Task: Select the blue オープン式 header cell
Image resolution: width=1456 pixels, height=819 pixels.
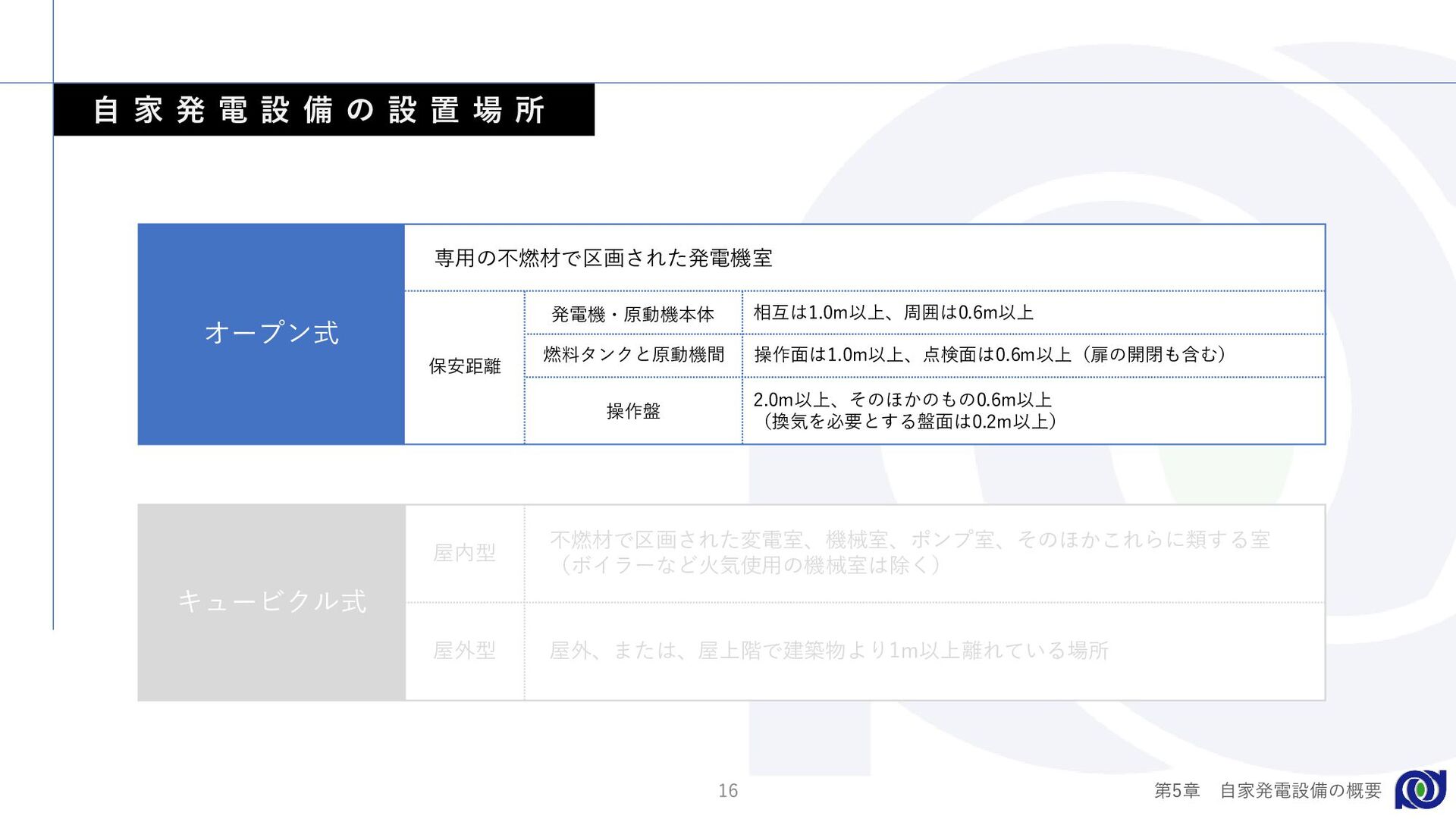Action: click(271, 334)
